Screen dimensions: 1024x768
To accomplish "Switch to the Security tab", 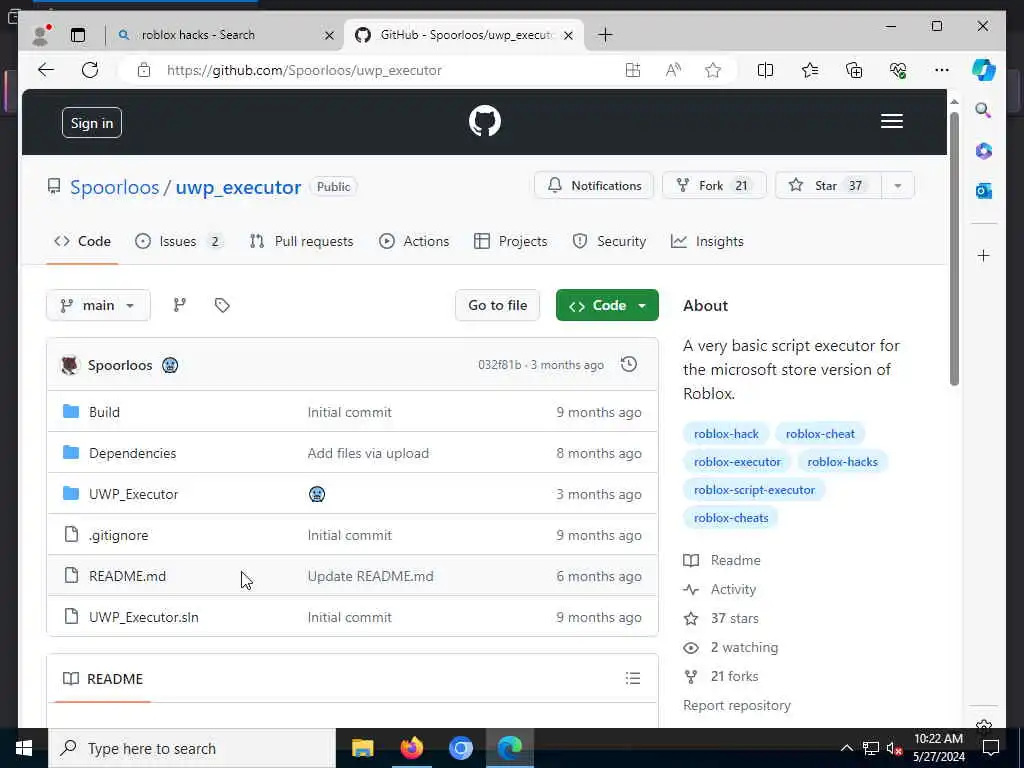I will pos(609,241).
